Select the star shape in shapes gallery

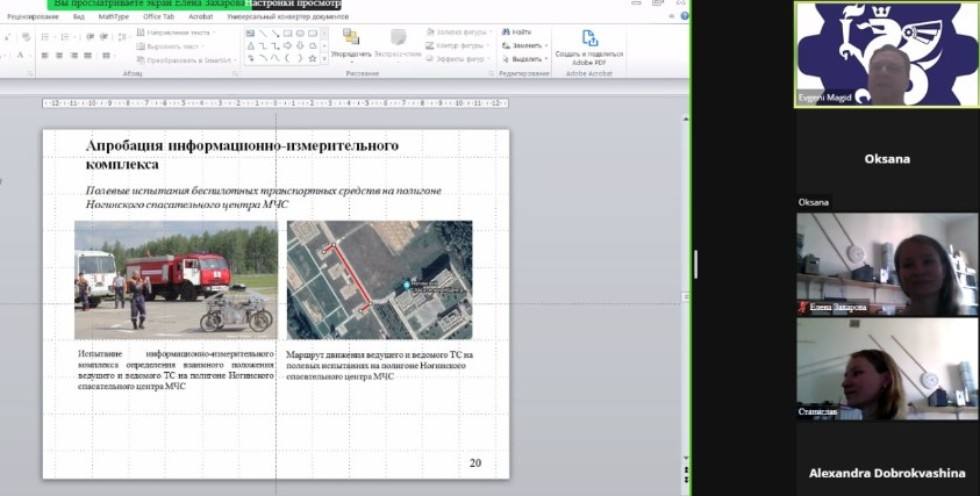312,59
